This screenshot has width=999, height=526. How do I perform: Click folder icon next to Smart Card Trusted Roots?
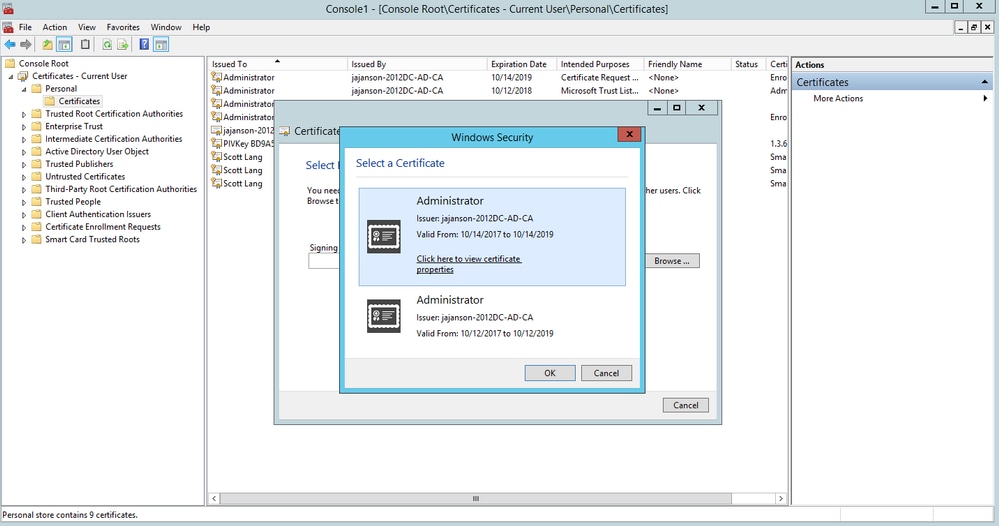(x=36, y=239)
